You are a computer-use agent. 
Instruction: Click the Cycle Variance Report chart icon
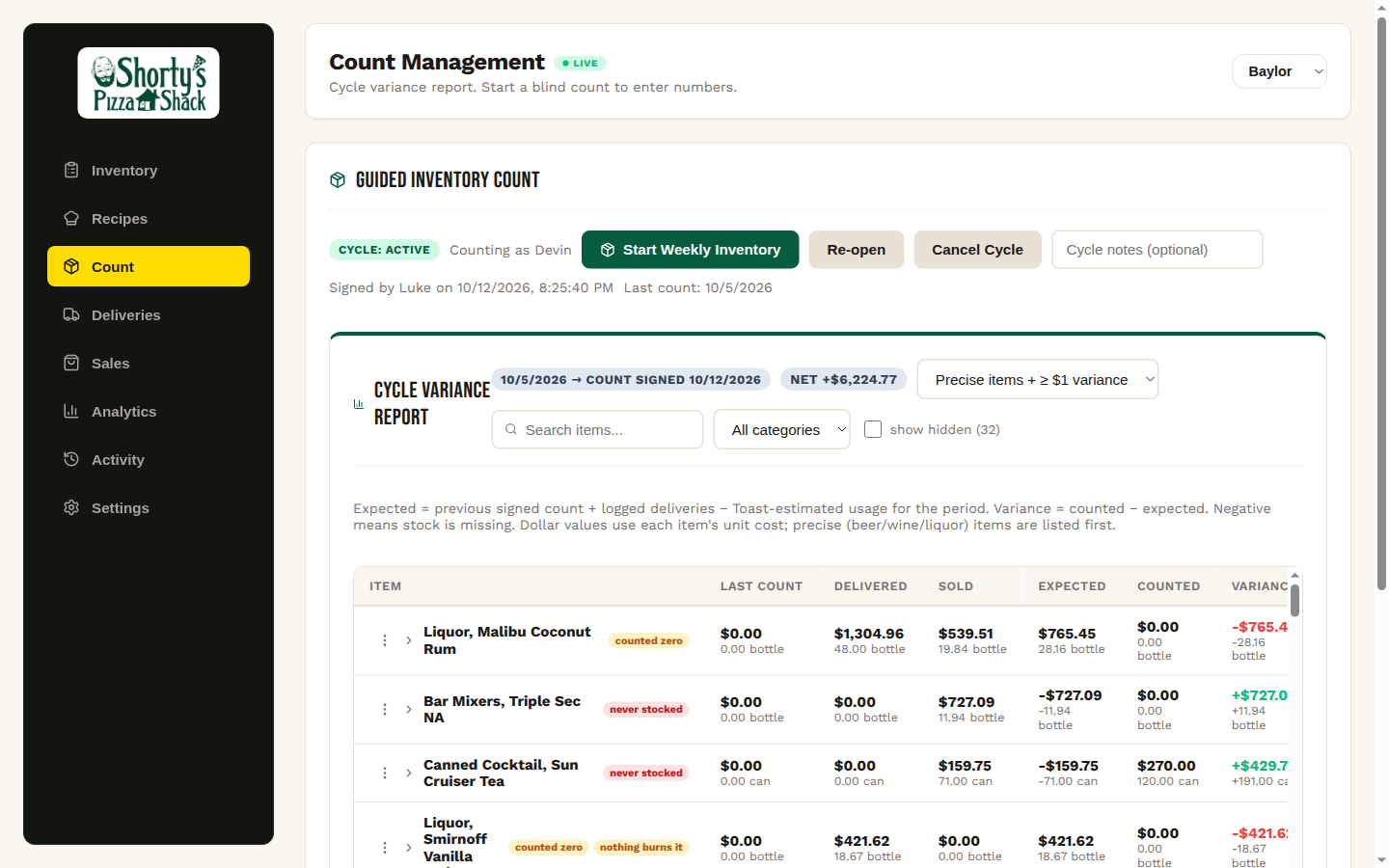coord(359,404)
